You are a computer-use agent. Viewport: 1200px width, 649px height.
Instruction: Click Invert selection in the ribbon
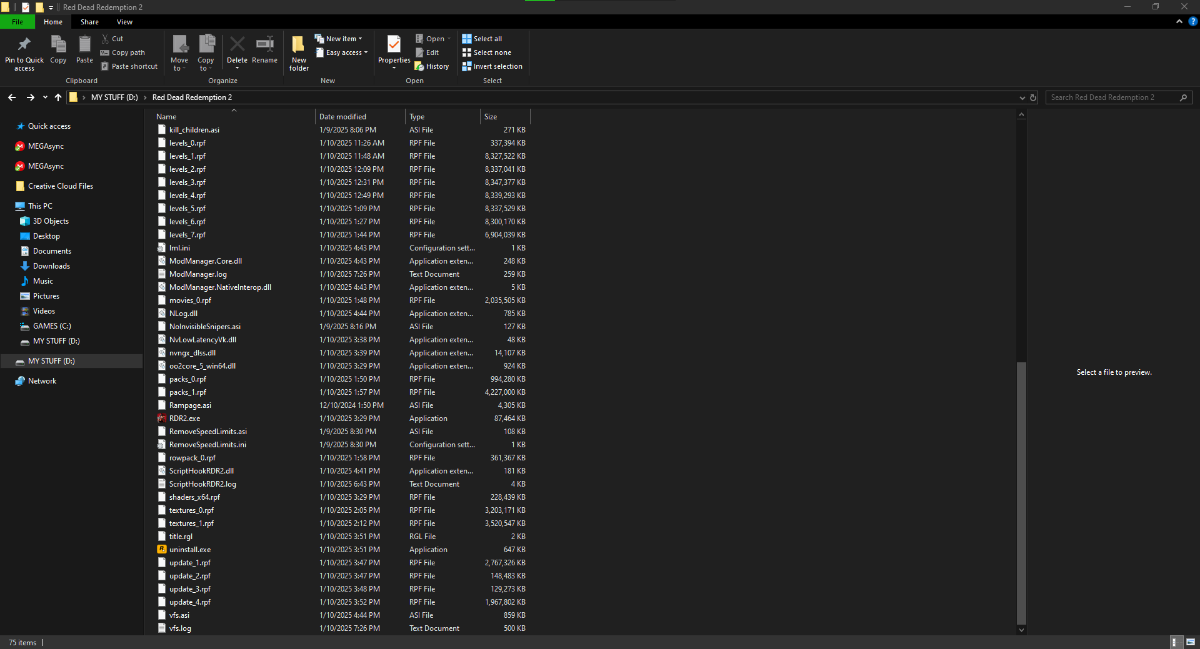(492, 66)
